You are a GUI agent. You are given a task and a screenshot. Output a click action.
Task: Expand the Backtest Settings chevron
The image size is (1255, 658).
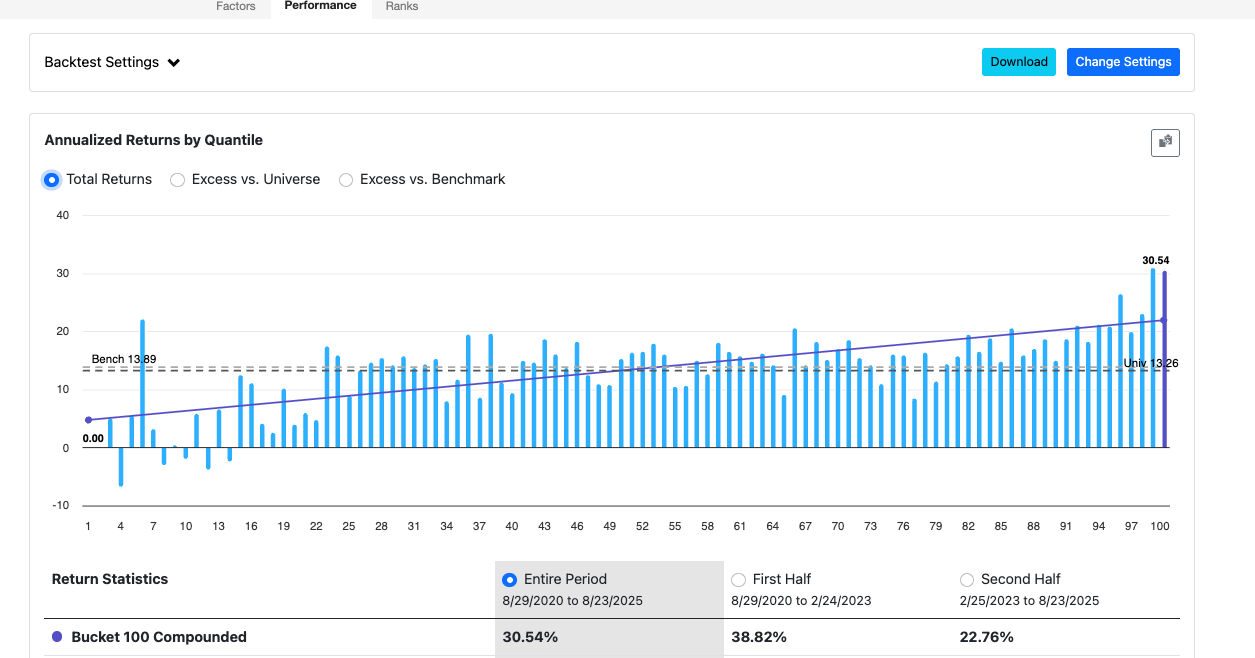point(174,62)
